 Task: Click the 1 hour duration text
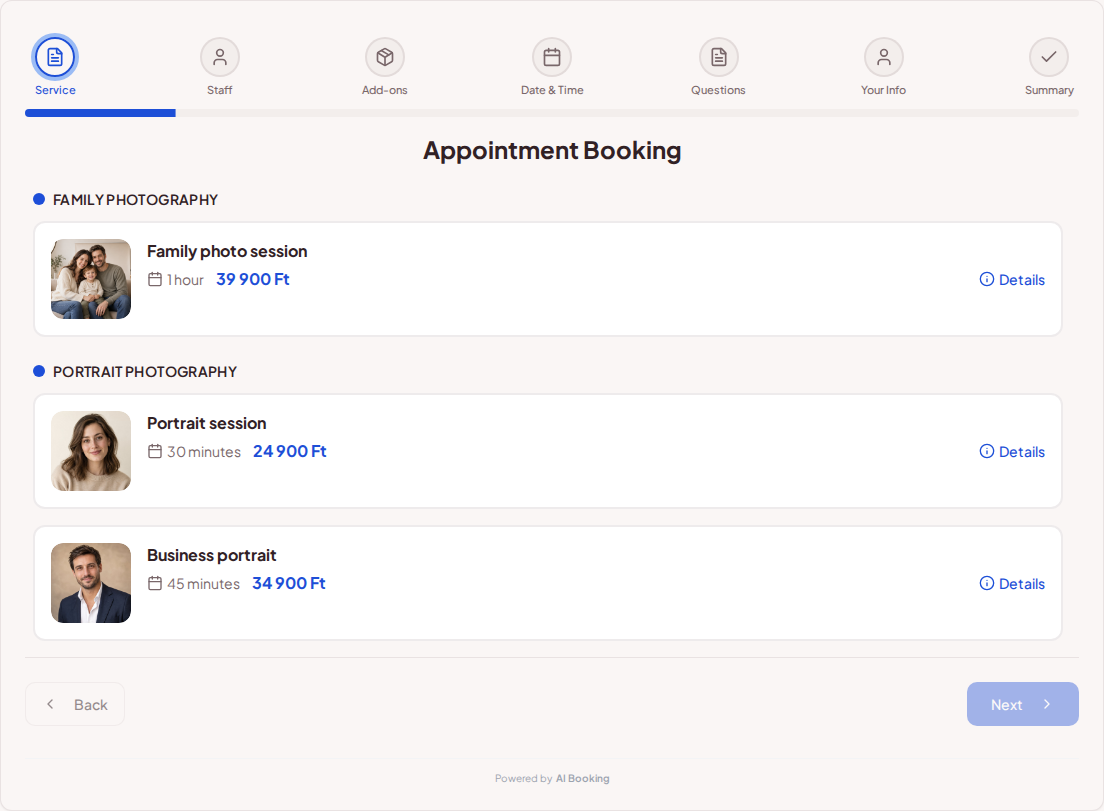point(185,280)
